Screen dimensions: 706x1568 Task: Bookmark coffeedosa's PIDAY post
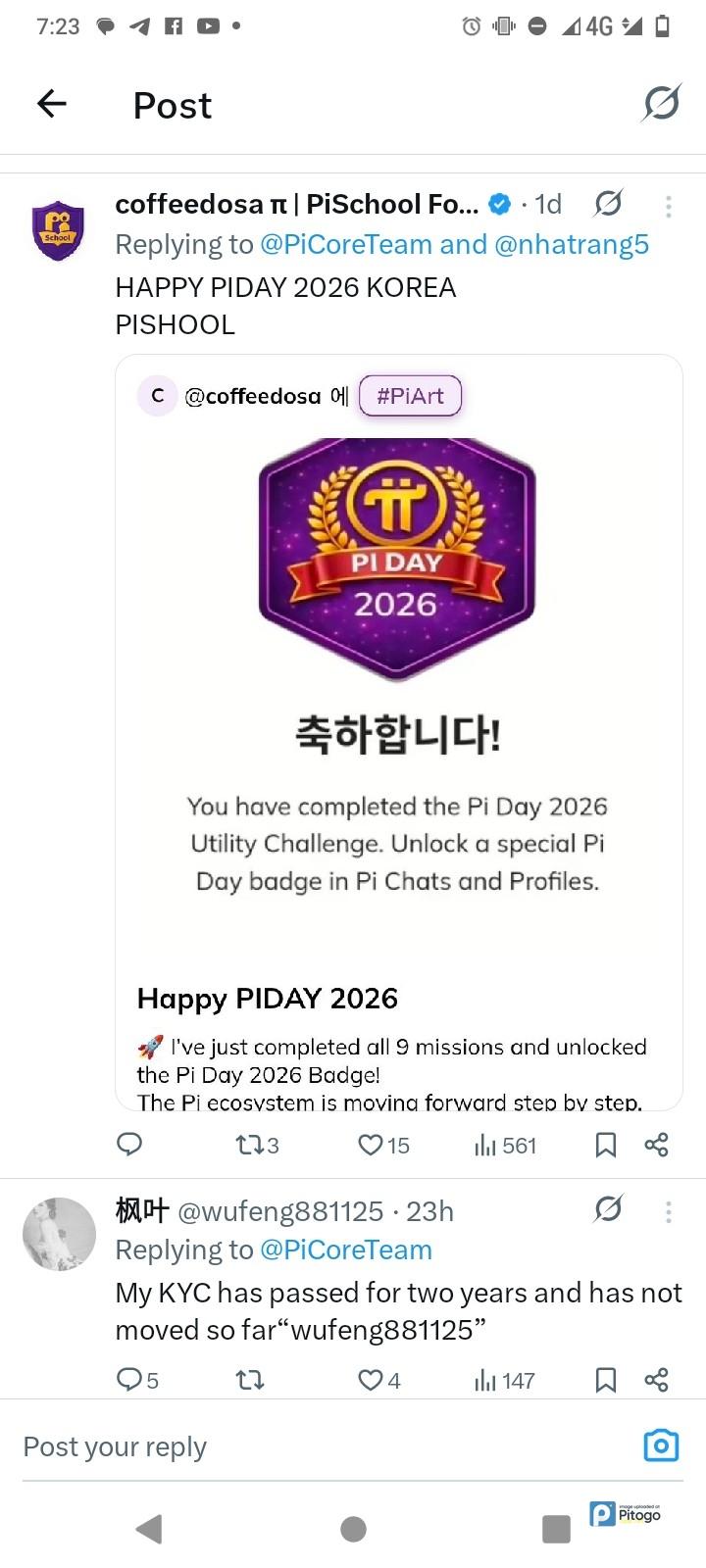click(x=606, y=1145)
